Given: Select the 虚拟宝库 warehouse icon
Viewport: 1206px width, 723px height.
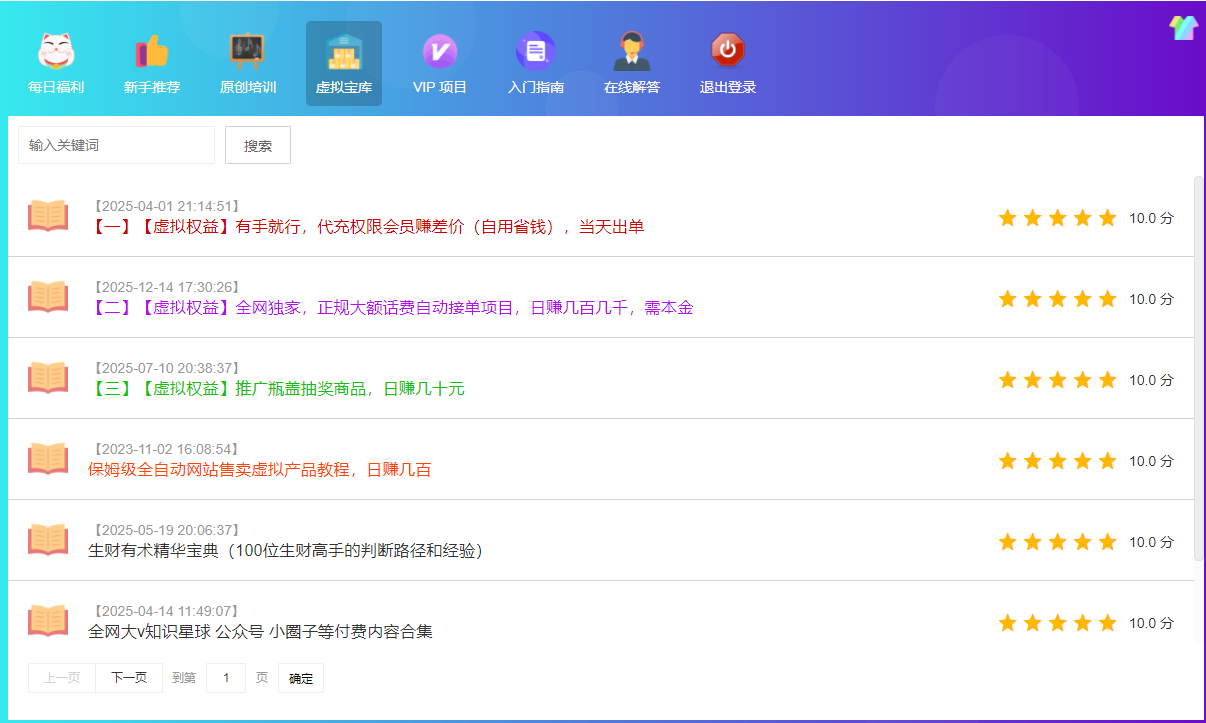Looking at the screenshot, I should (344, 52).
